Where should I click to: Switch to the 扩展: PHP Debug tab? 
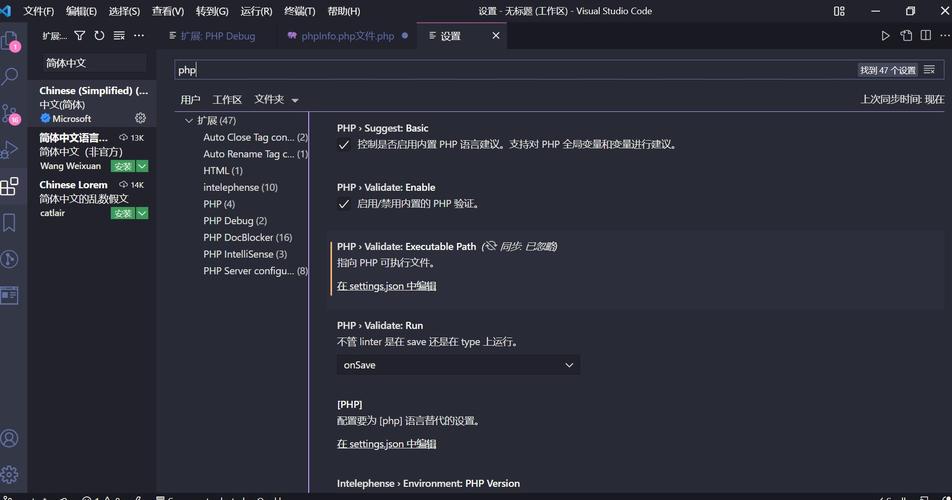pos(219,36)
